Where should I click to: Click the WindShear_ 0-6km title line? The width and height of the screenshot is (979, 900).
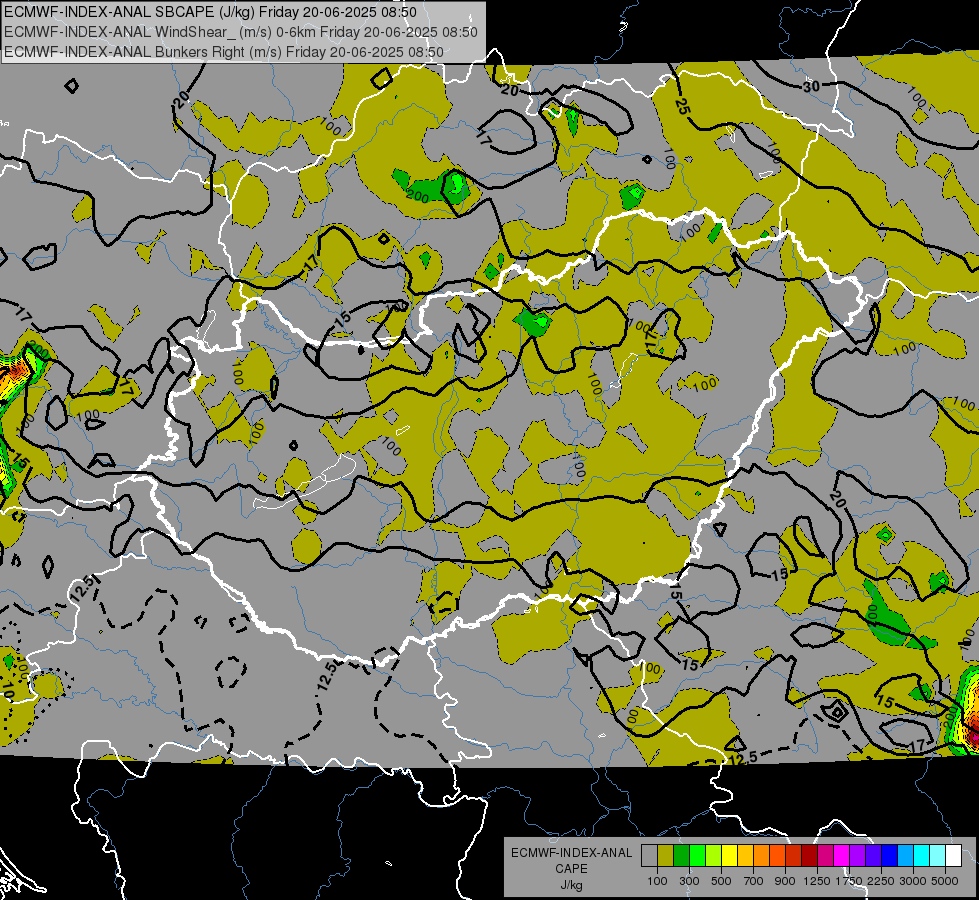240,32
